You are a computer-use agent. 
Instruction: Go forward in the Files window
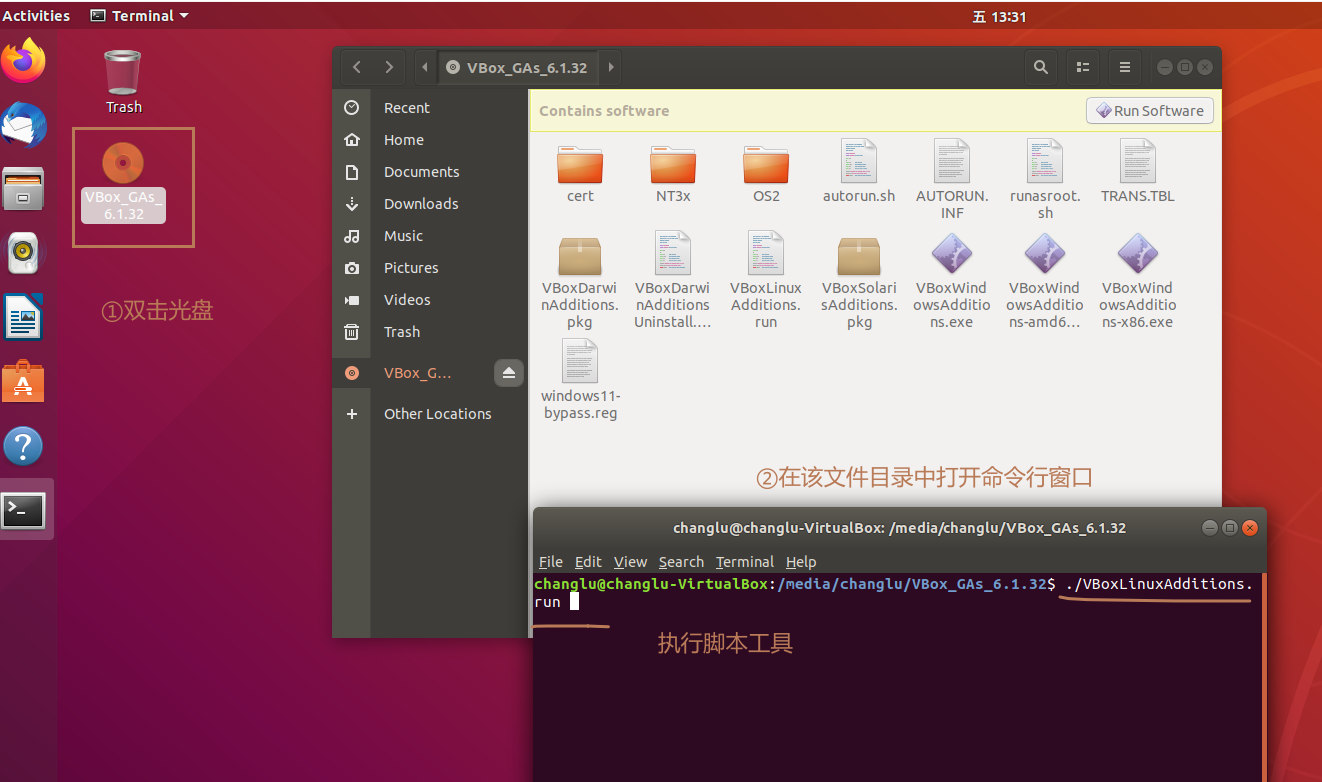389,67
